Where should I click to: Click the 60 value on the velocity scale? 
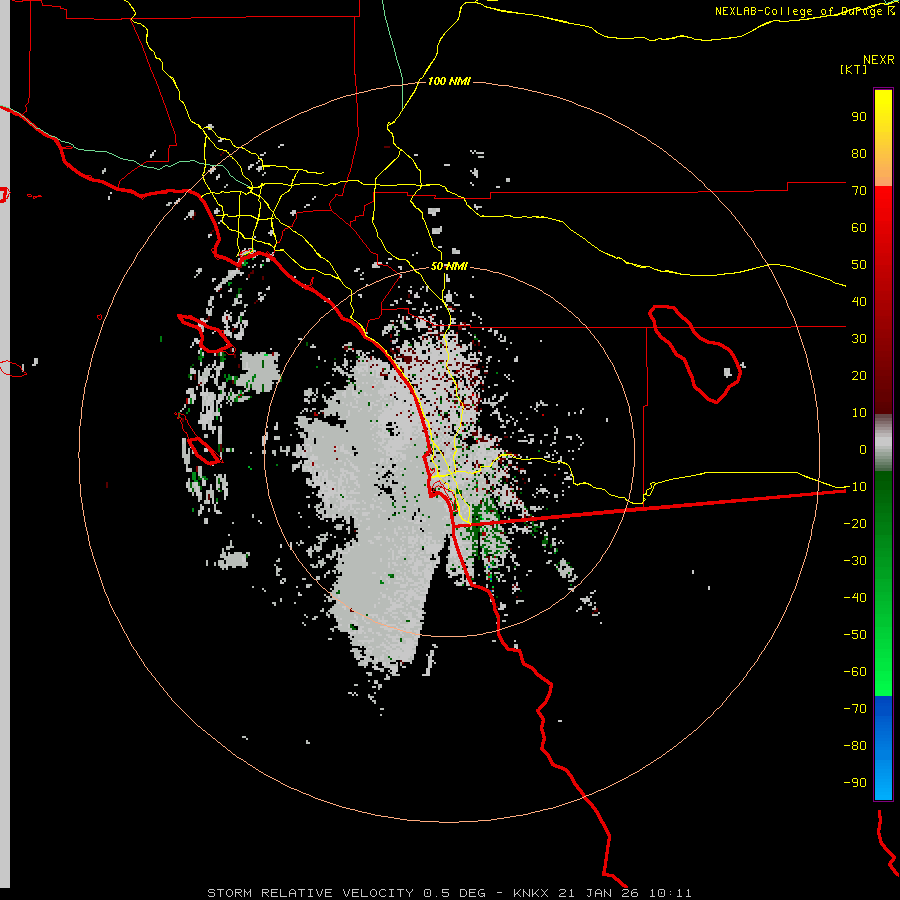(x=859, y=227)
